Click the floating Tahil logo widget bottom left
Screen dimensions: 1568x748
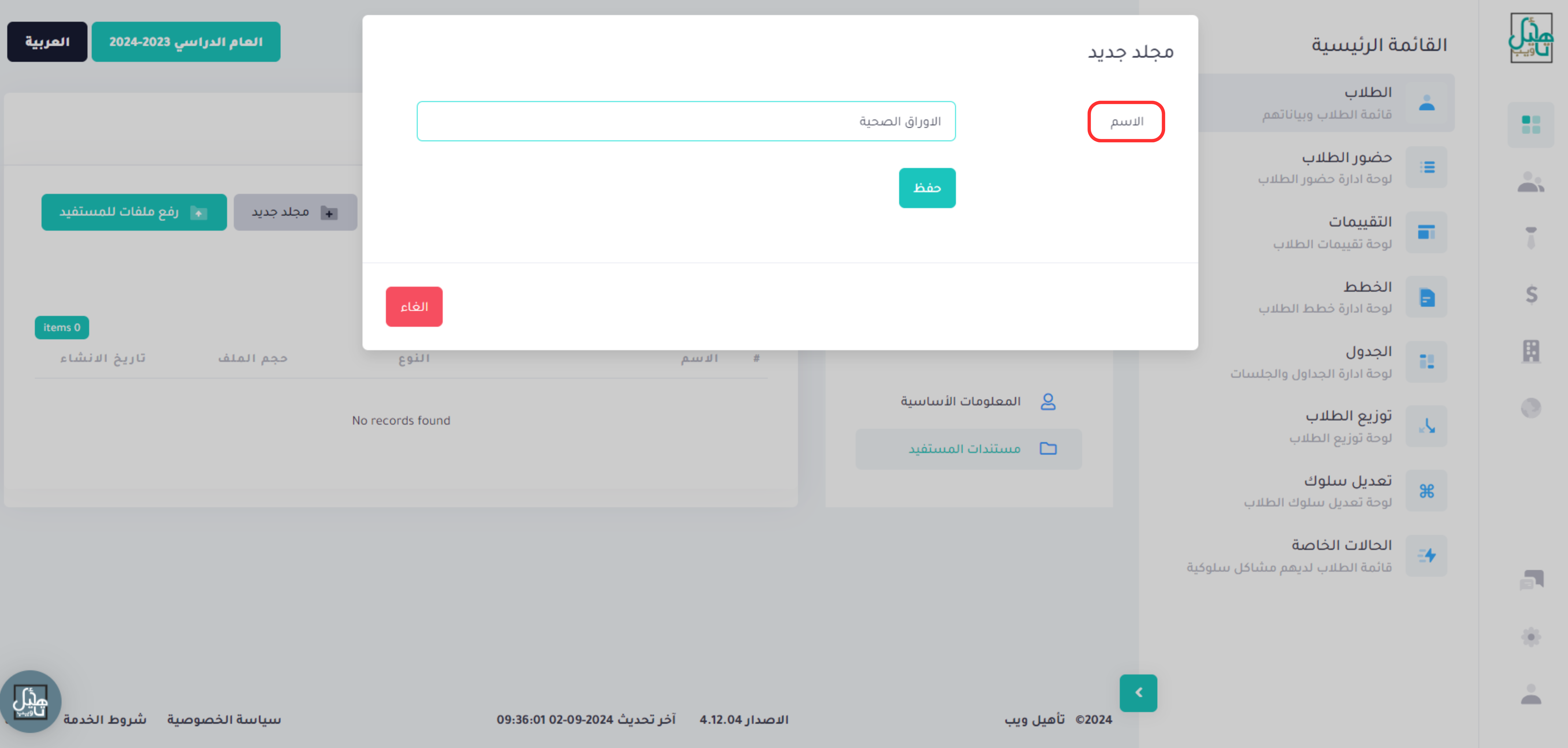click(31, 701)
